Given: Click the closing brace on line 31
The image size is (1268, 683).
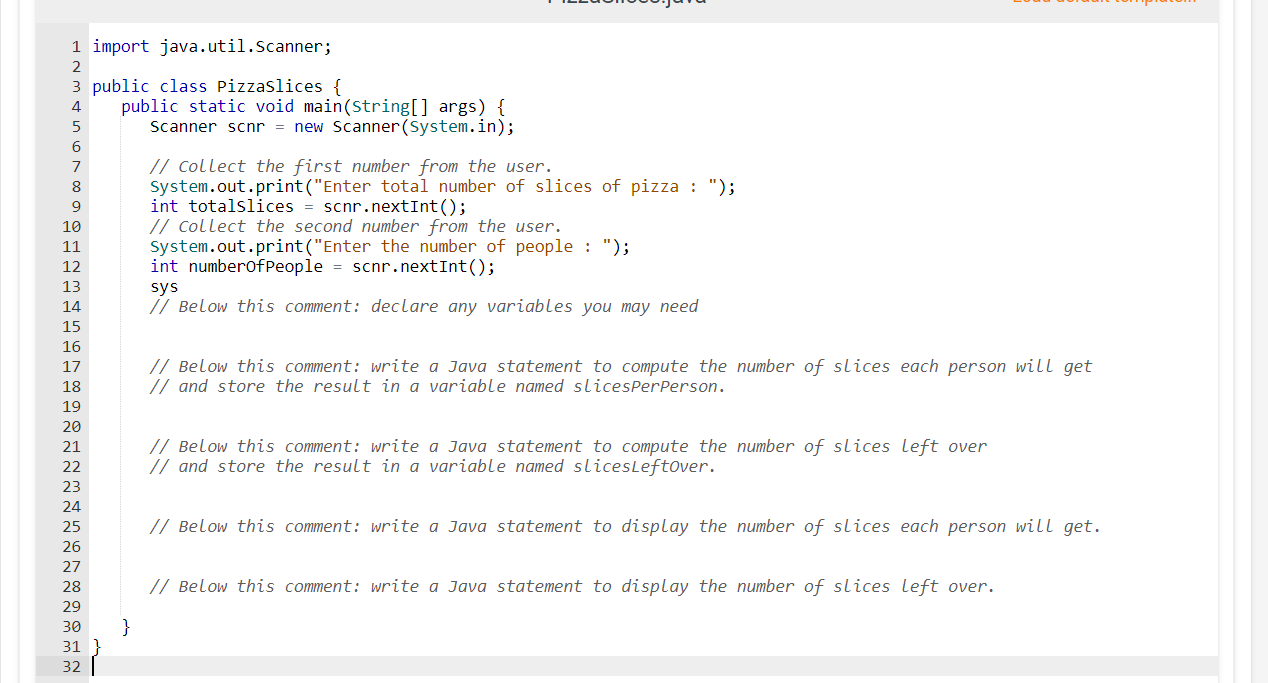Looking at the screenshot, I should 96,646.
